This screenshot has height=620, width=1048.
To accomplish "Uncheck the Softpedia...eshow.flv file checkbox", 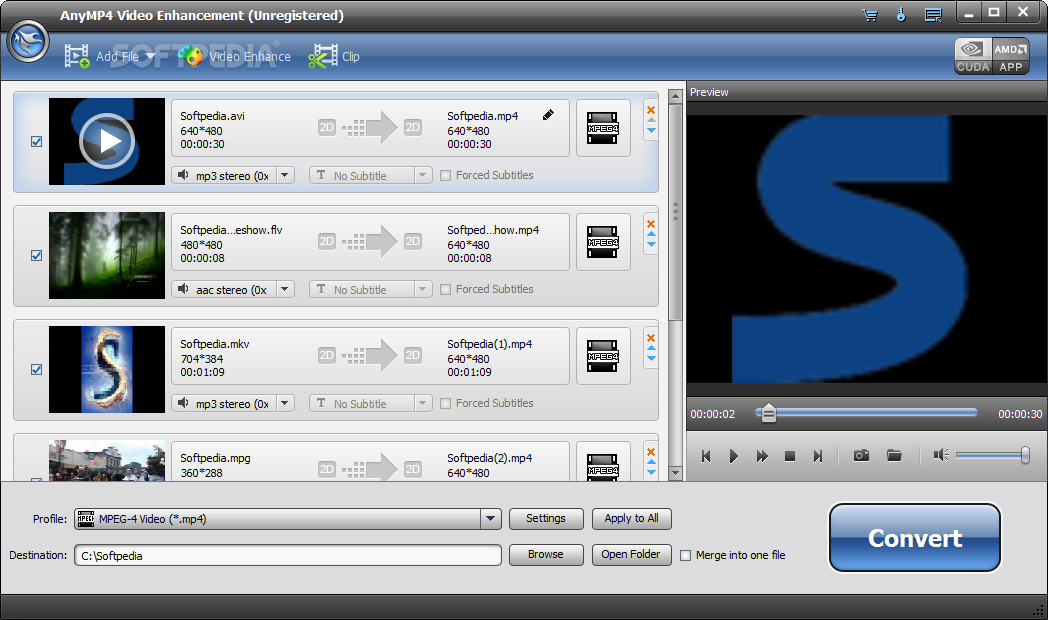I will 37,255.
